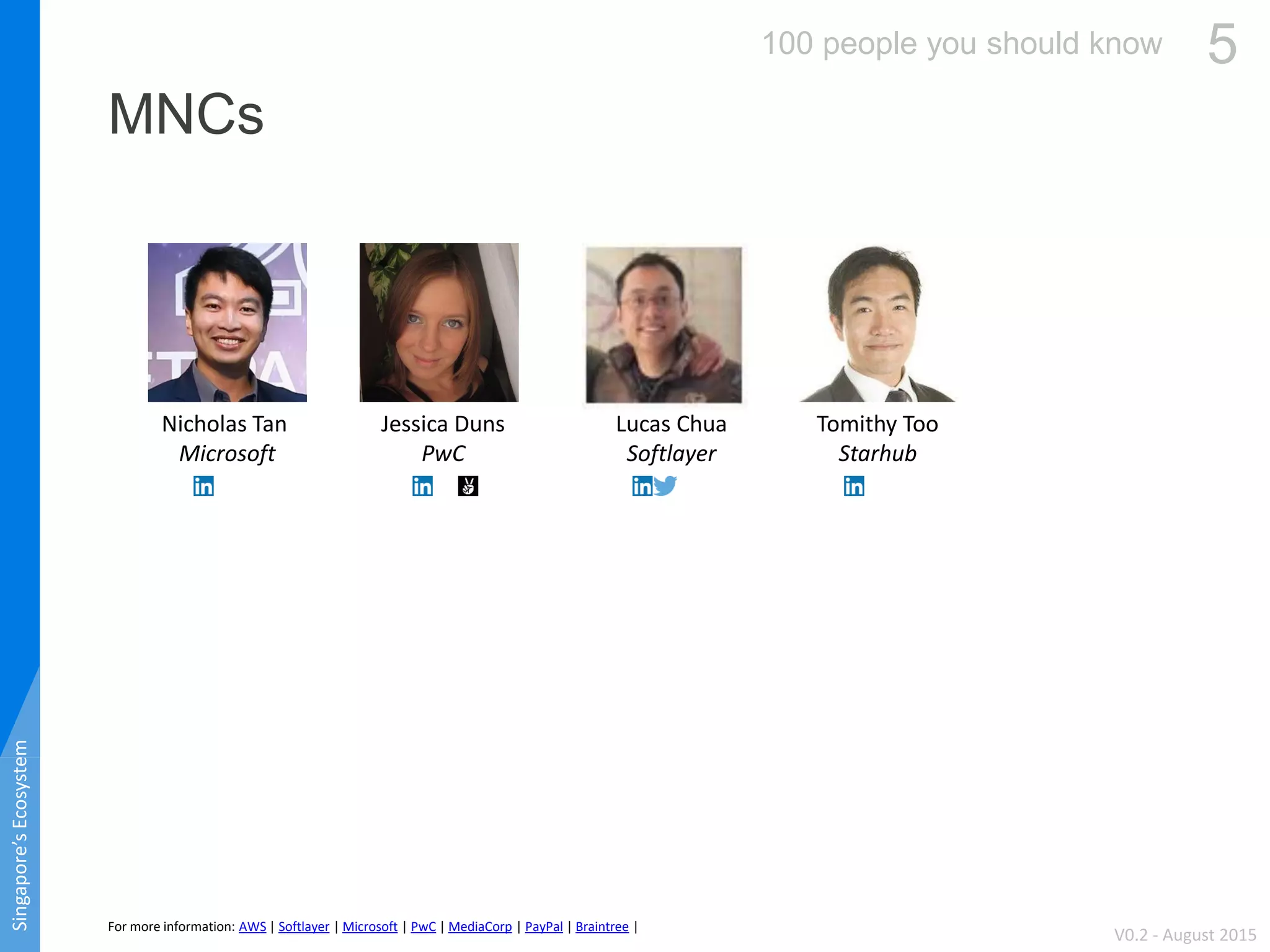Open Lucas Chua's LinkedIn icon
The height and width of the screenshot is (952, 1270).
click(x=642, y=486)
